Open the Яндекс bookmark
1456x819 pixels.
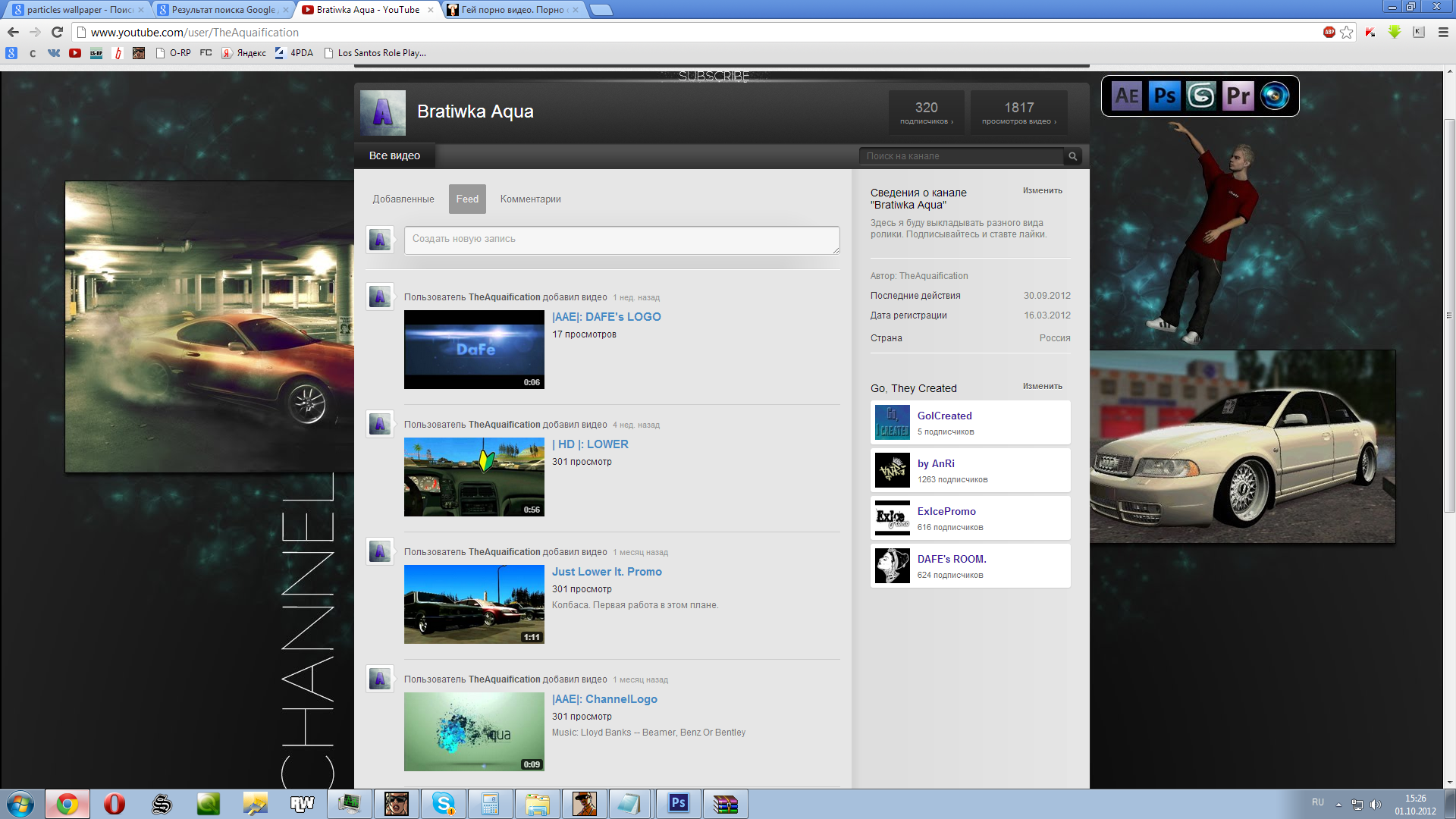pos(243,53)
